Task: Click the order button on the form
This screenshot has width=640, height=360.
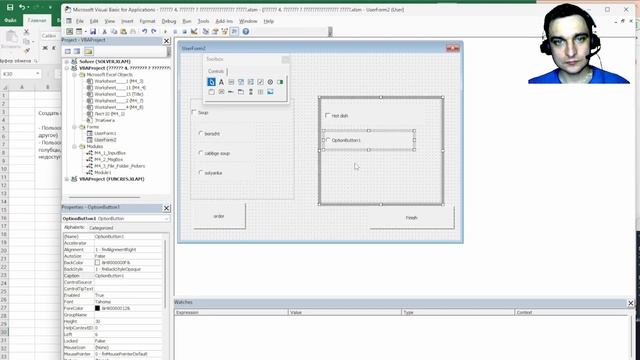Action: point(219,216)
